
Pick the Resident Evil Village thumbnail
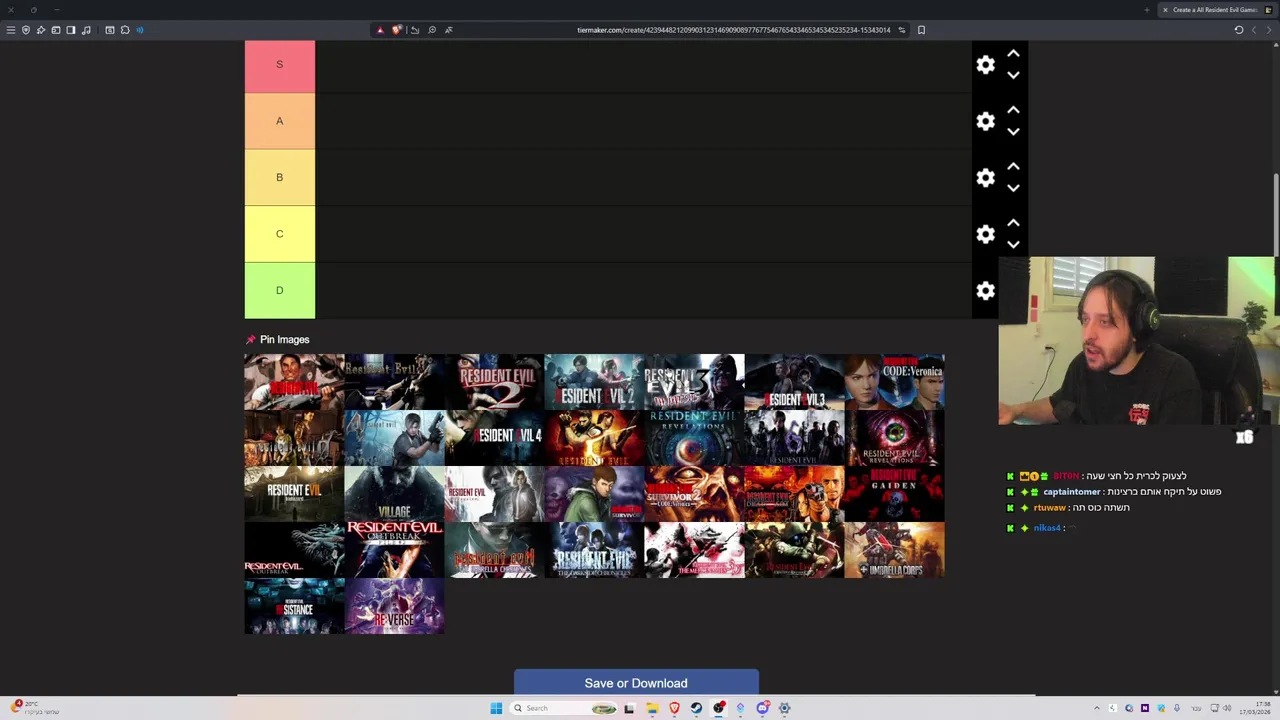[394, 494]
